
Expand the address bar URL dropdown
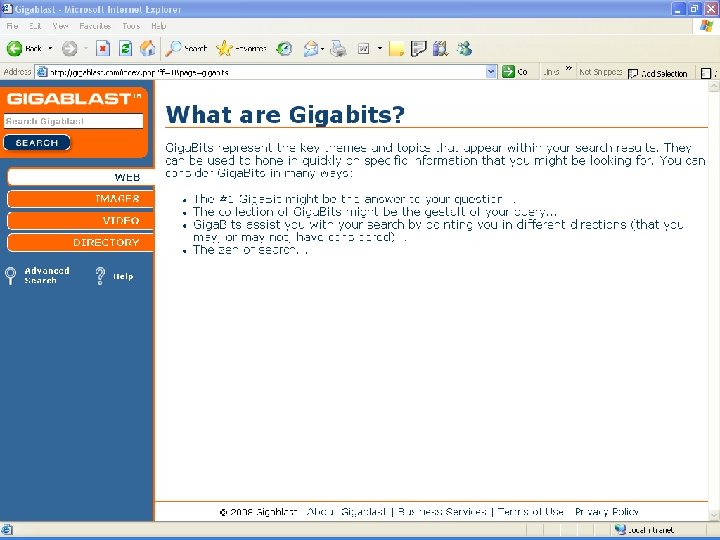pyautogui.click(x=491, y=72)
